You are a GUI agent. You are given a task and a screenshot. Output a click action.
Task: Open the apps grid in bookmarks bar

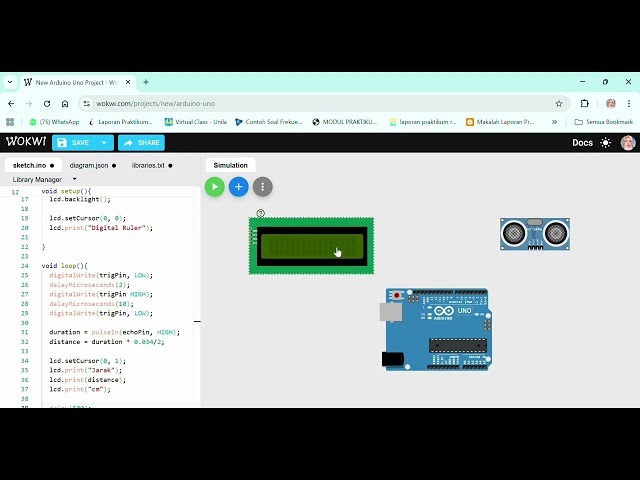[10, 122]
